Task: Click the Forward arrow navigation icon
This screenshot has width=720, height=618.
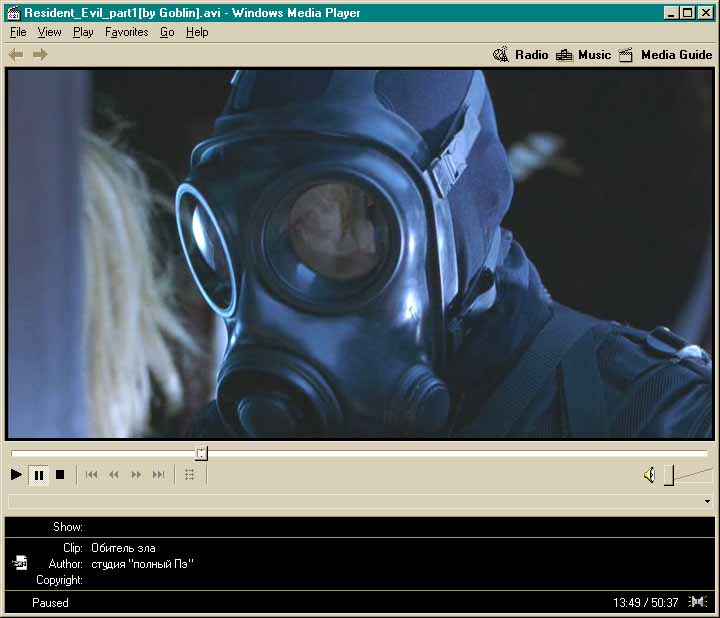Action: click(40, 55)
